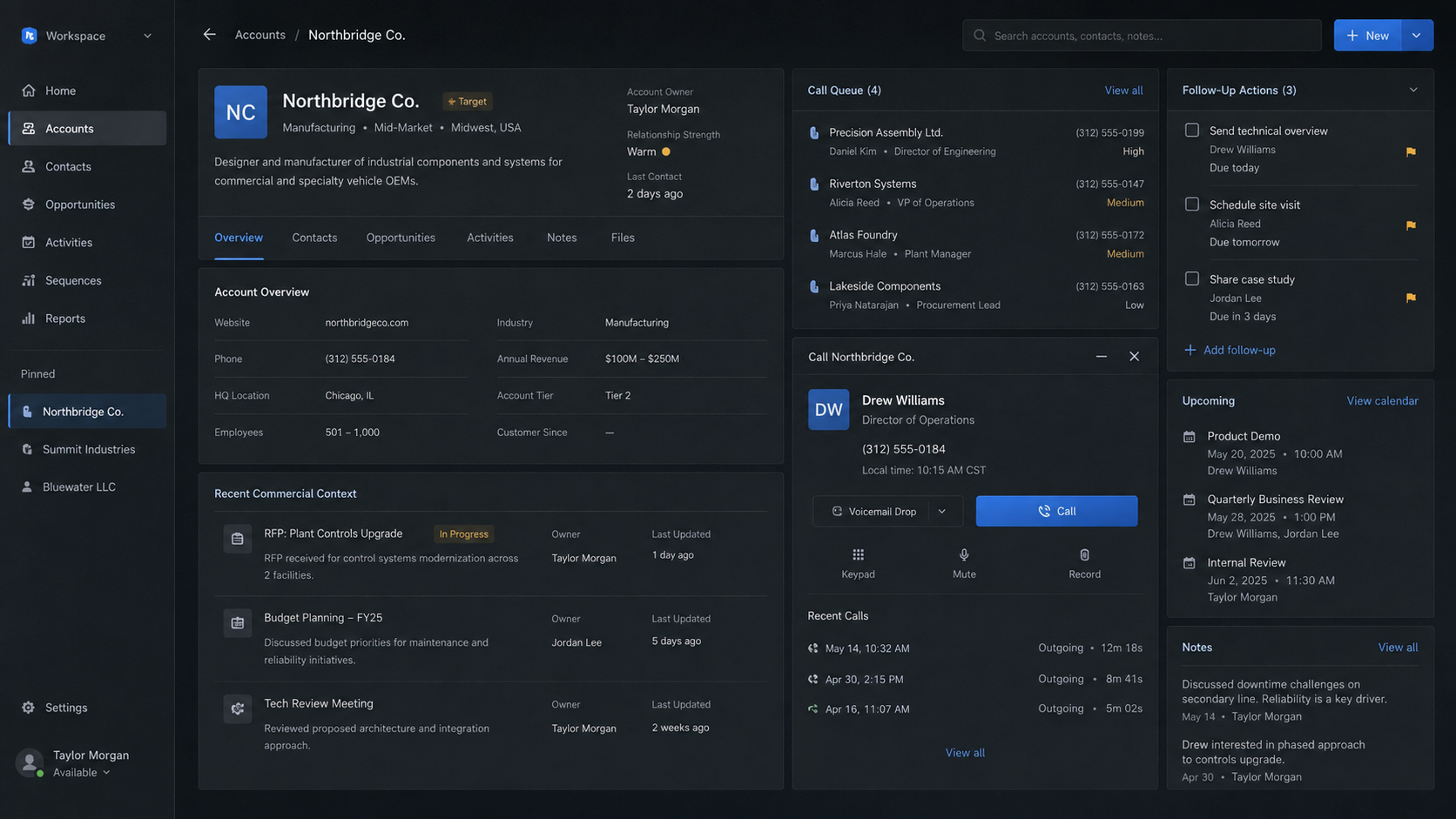Viewport: 1456px width, 819px height.
Task: Click phone icon for Precision Assembly Ltd.
Action: tap(814, 133)
